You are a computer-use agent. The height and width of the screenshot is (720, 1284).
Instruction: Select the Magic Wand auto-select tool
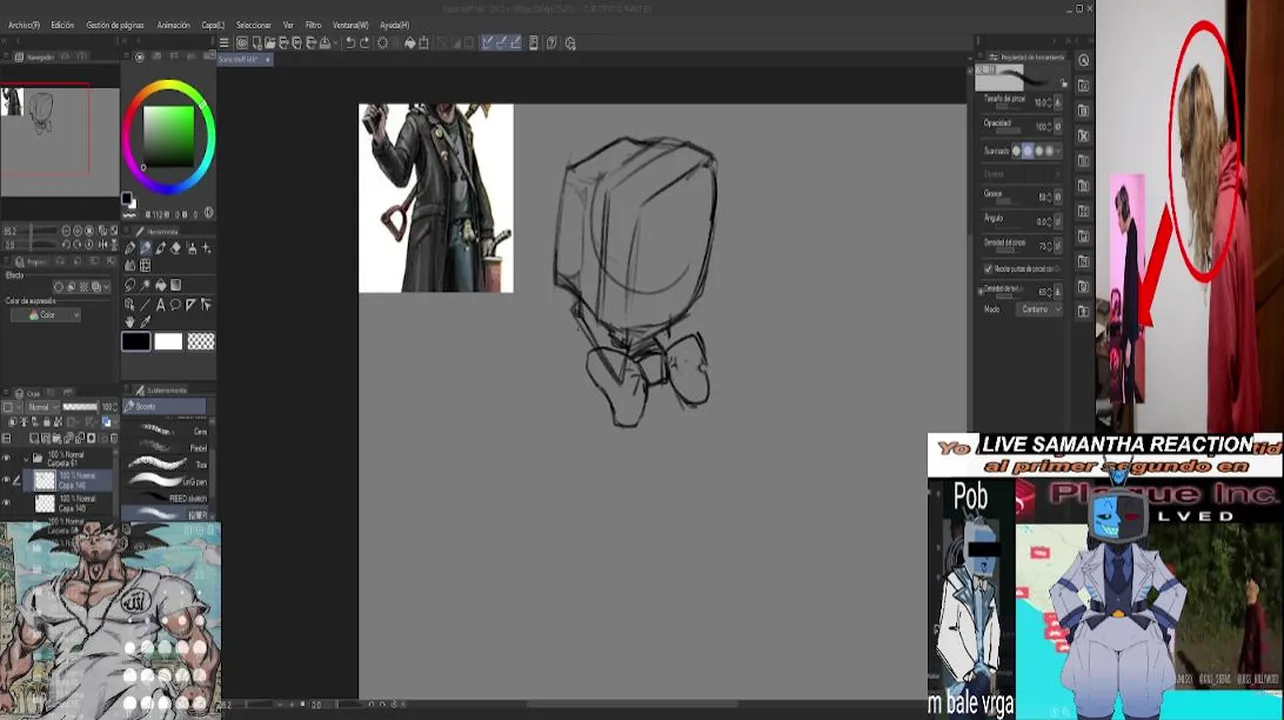point(145,286)
